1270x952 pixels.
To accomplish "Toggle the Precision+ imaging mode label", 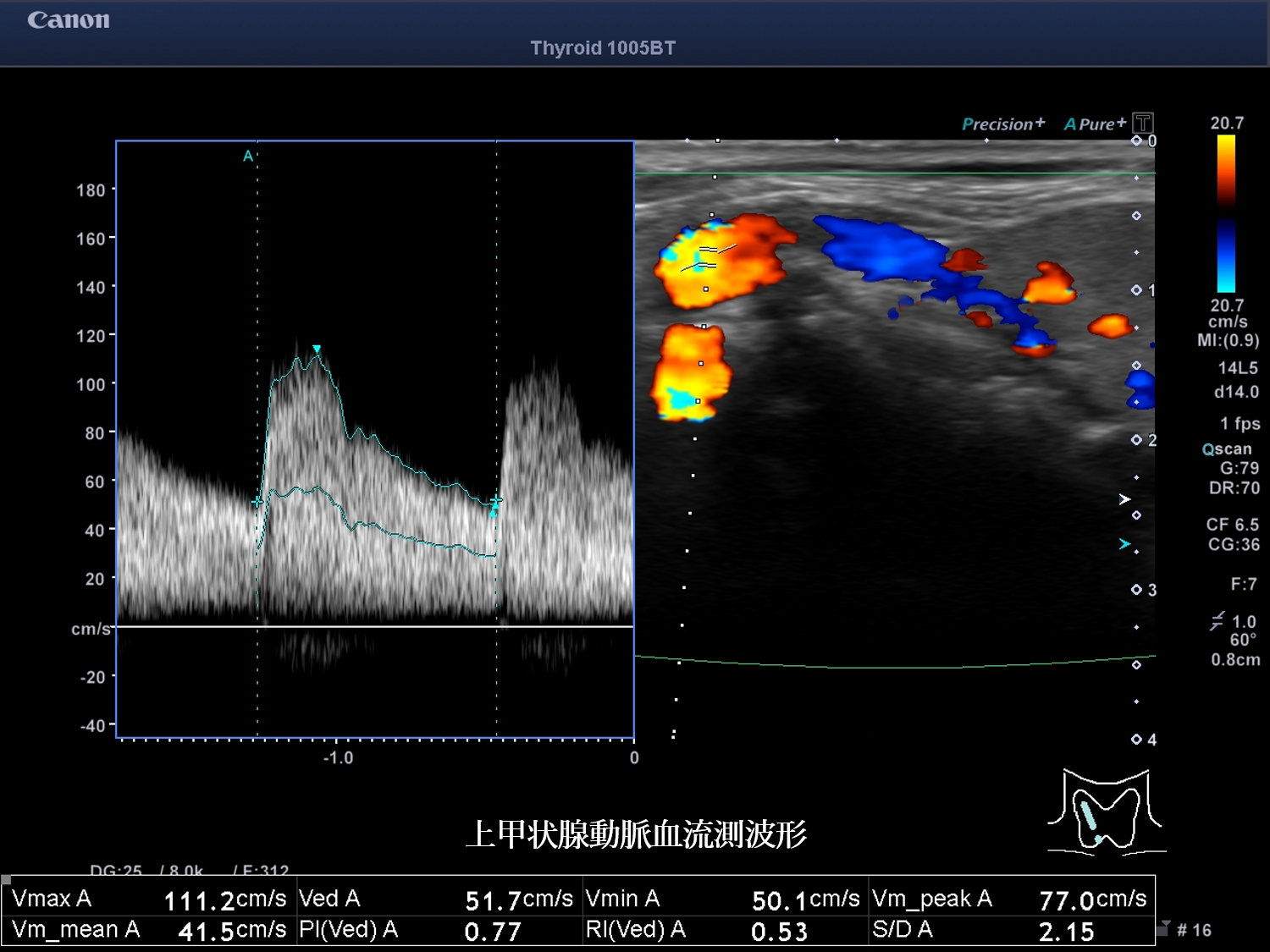I will point(1002,124).
